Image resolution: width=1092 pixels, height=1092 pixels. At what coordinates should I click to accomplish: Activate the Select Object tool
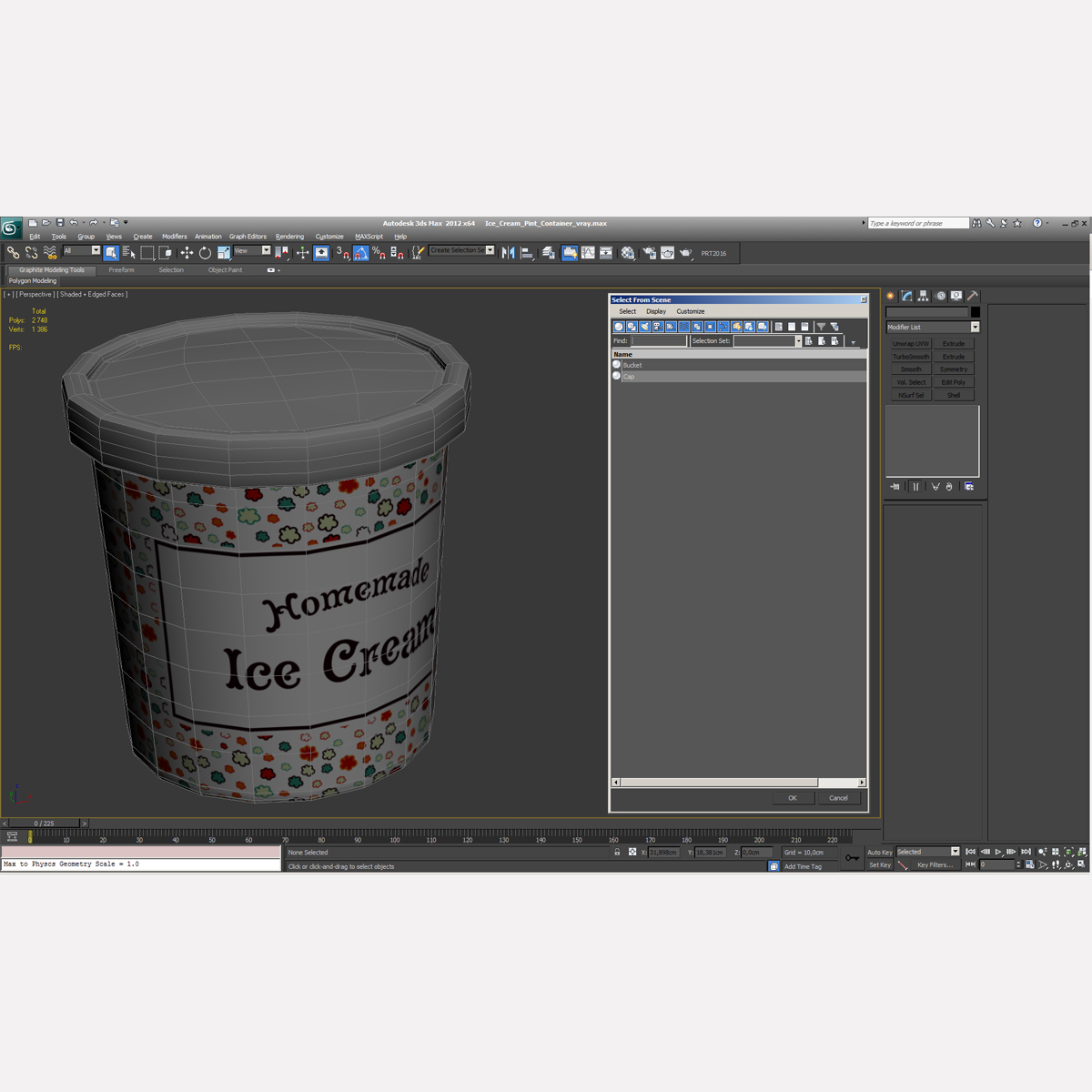tap(111, 253)
